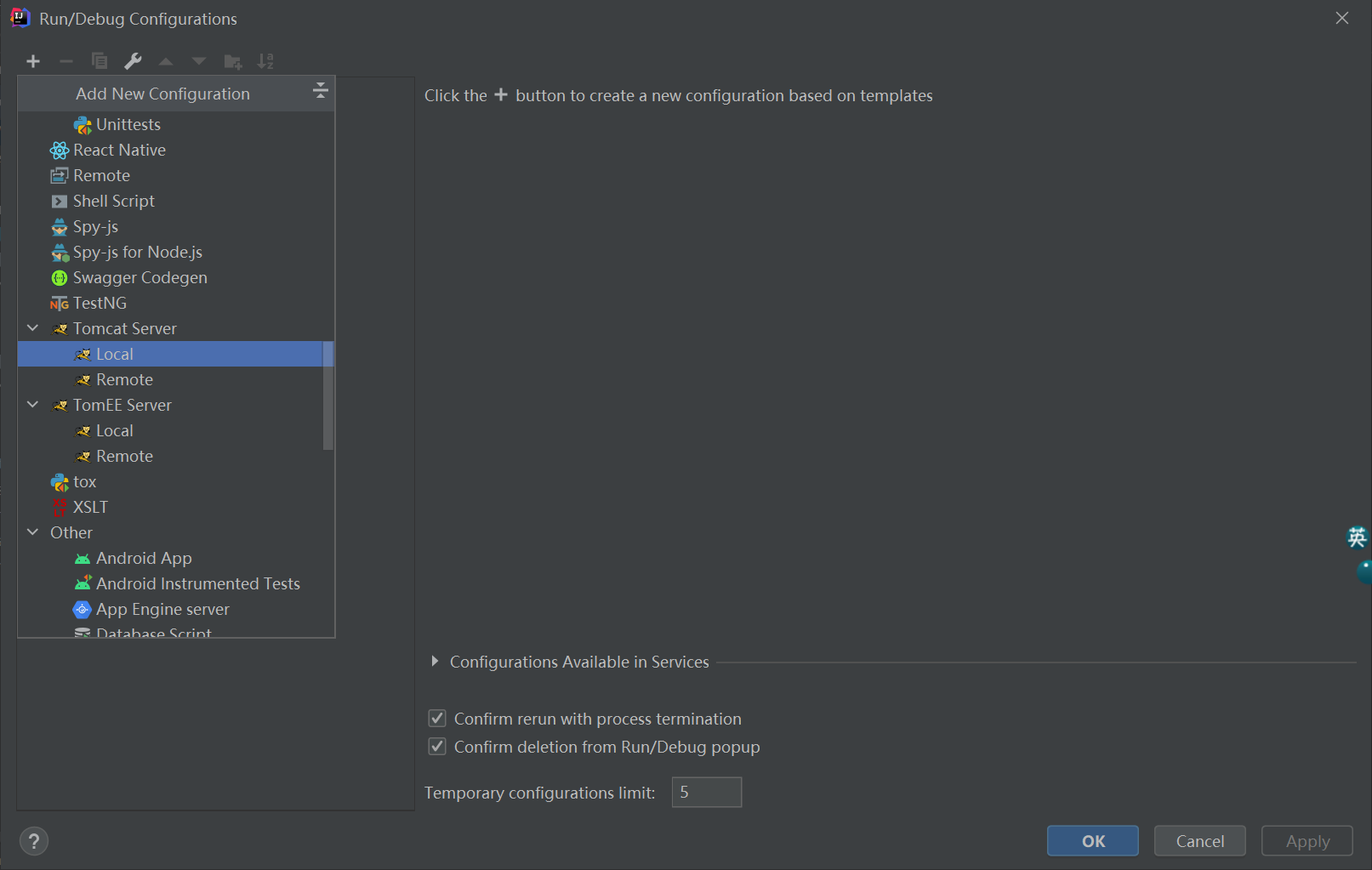Select Android Instrumented Tests entry
1372x870 pixels.
coord(176,583)
